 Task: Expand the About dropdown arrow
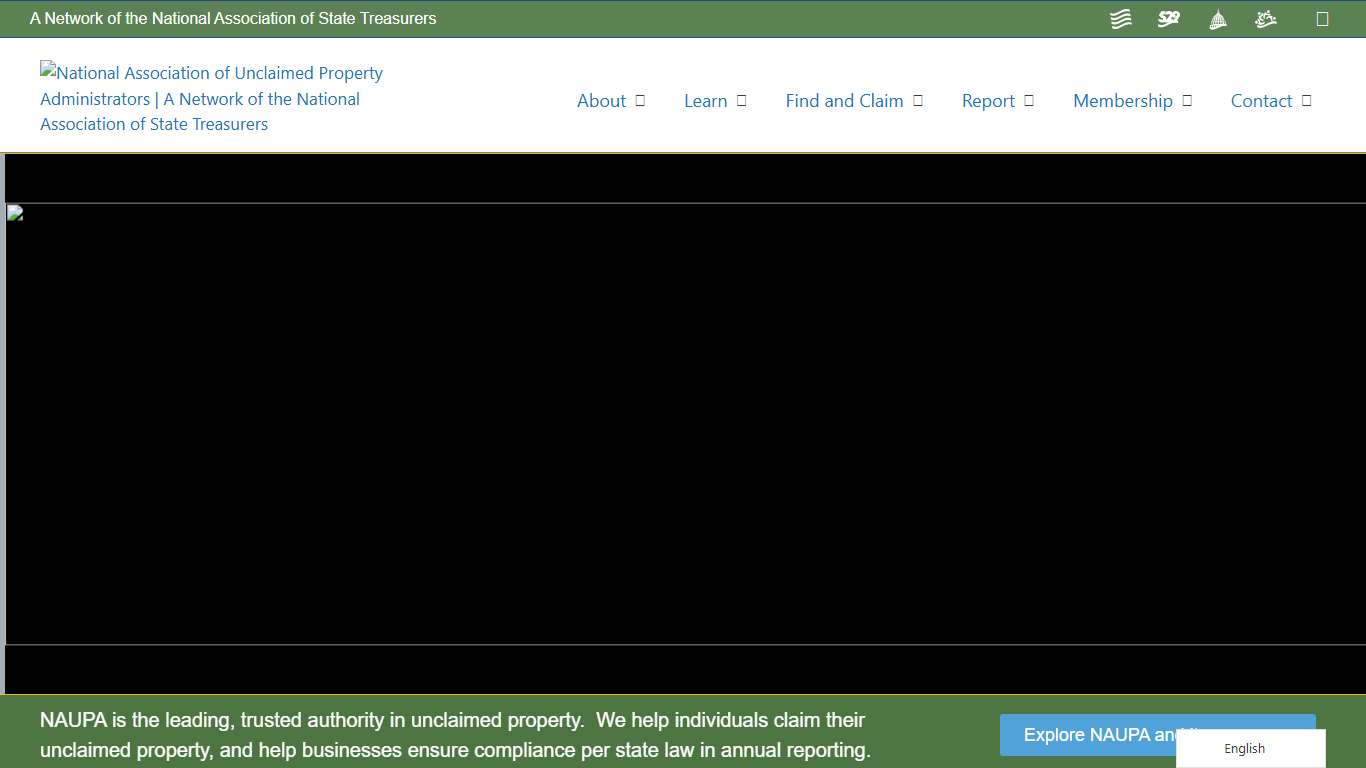point(641,100)
